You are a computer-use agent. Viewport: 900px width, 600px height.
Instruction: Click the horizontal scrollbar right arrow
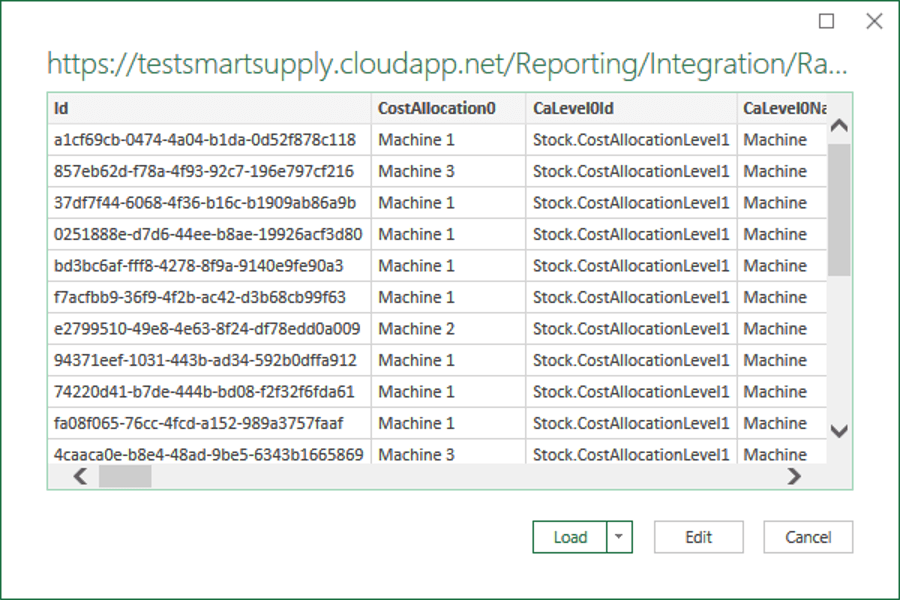794,477
